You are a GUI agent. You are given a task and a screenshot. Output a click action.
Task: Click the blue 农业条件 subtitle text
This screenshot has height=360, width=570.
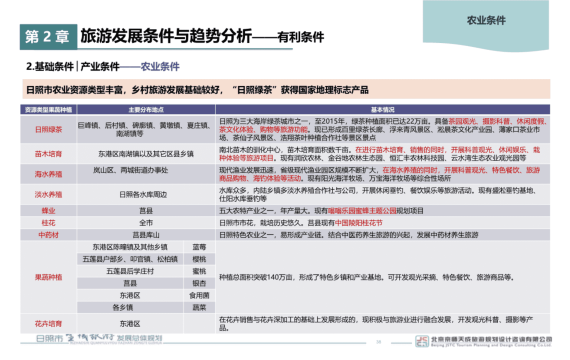point(160,67)
